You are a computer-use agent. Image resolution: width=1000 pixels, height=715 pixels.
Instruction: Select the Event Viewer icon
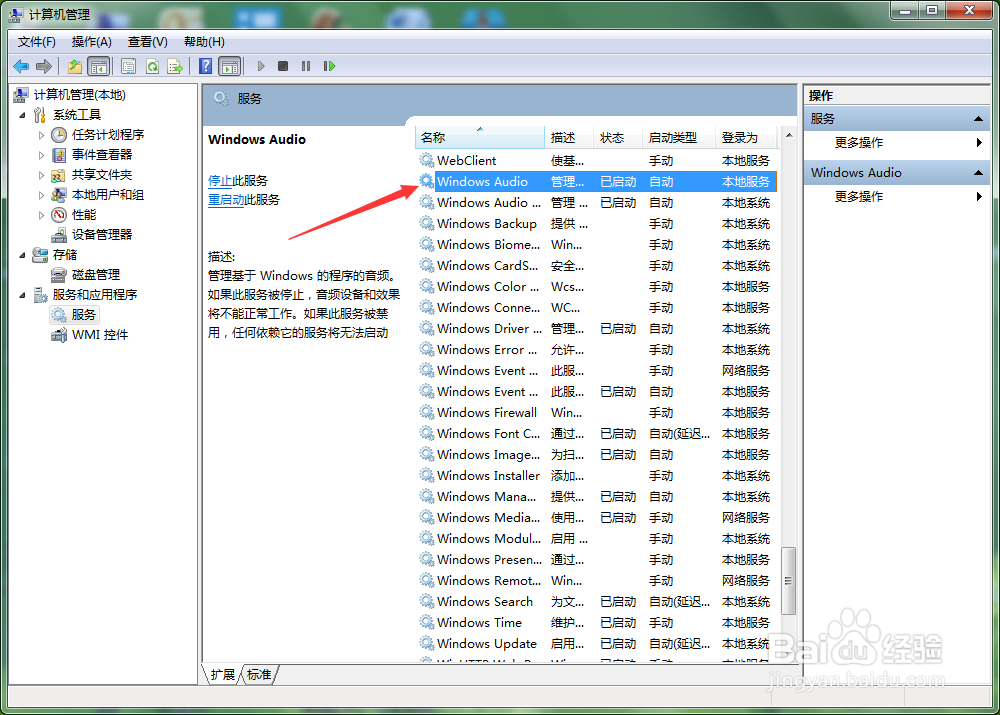pos(59,154)
